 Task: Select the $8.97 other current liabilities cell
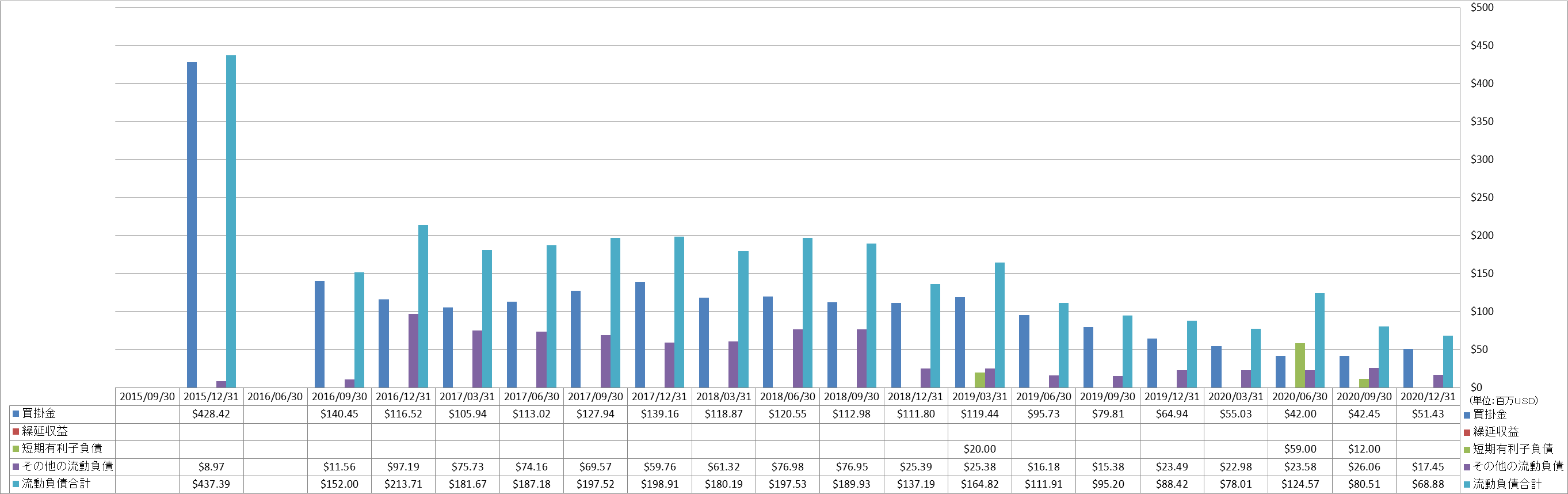(x=211, y=466)
